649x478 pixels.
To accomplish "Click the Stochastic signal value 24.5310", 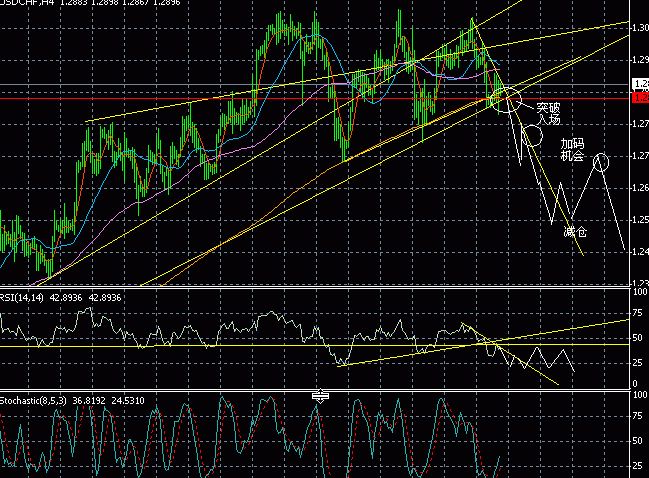I will pos(128,401).
